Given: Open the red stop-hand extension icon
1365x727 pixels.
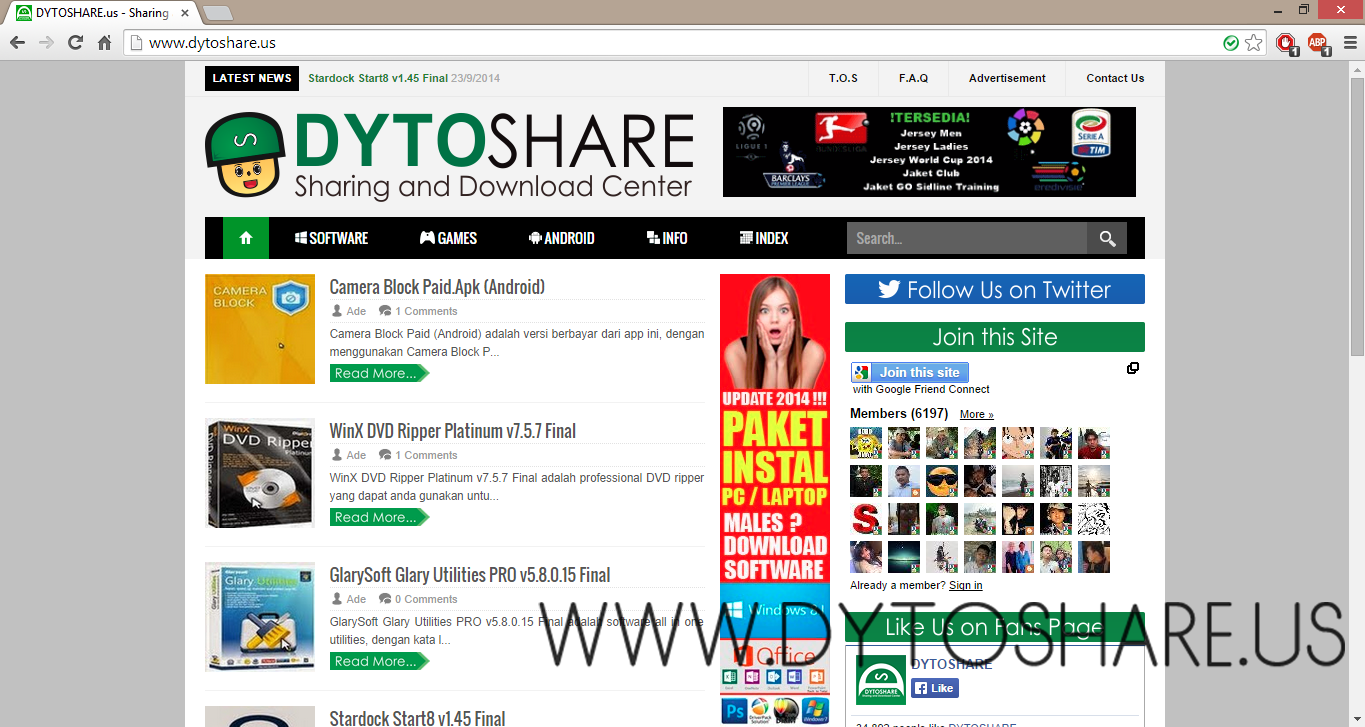Looking at the screenshot, I should (x=1286, y=43).
